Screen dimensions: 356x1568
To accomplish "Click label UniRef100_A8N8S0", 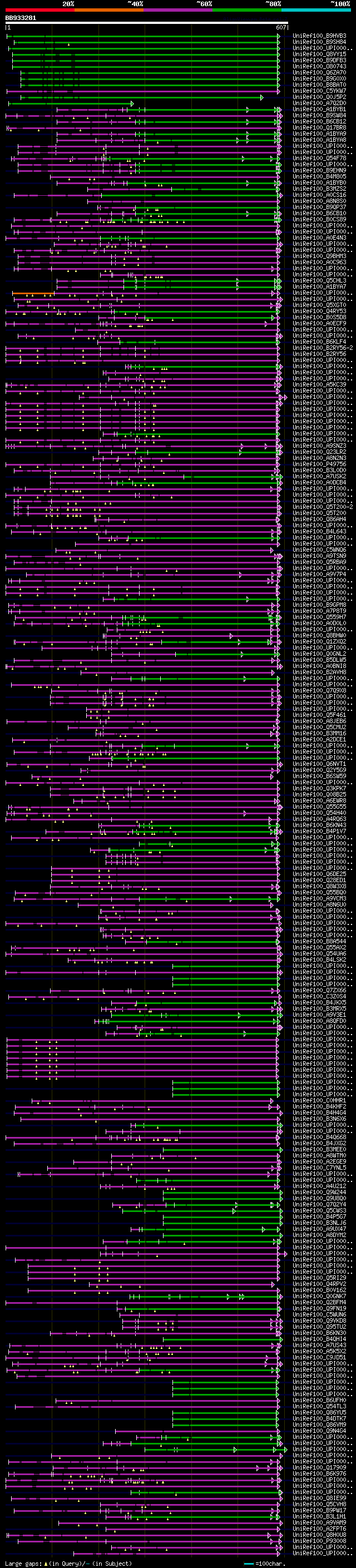I will [319, 201].
